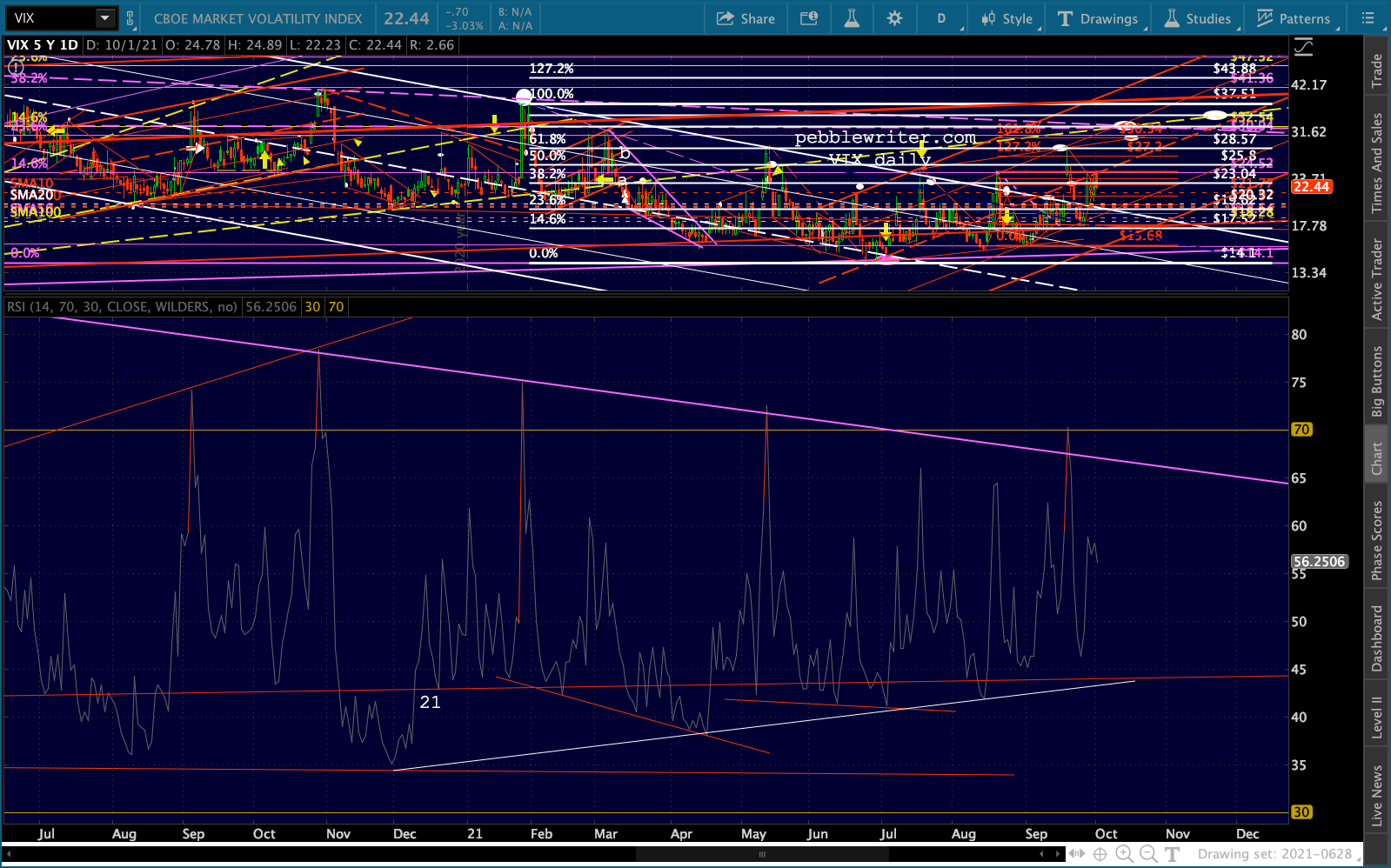Image resolution: width=1391 pixels, height=868 pixels.
Task: Open the chart settings gear
Action: 894,18
